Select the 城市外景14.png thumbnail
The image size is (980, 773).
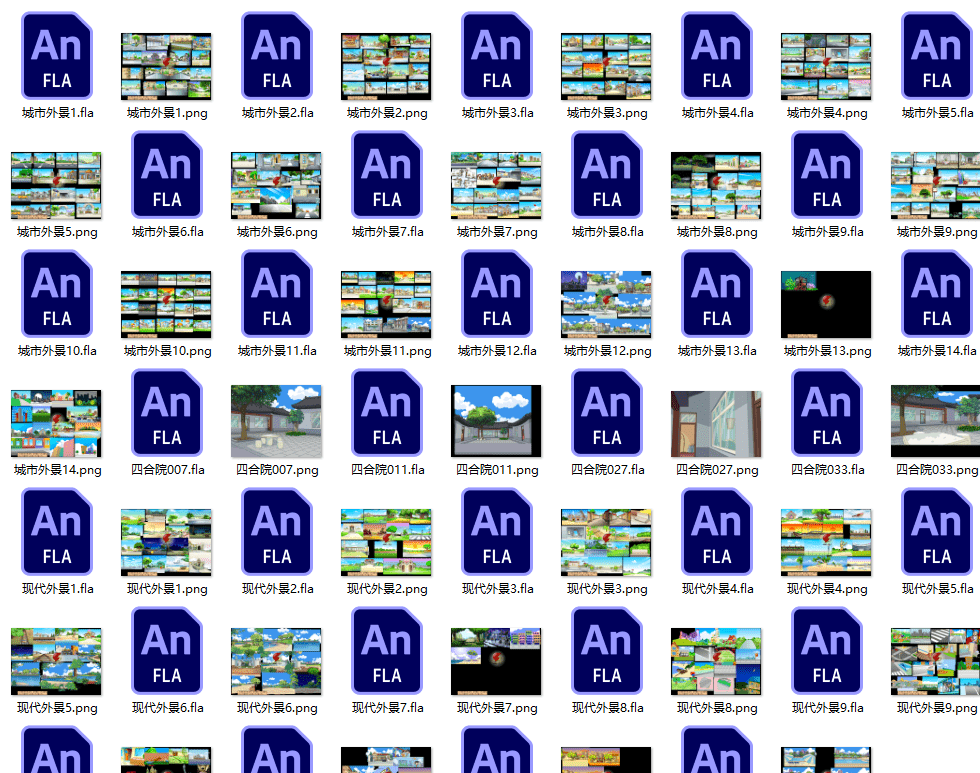(56, 423)
